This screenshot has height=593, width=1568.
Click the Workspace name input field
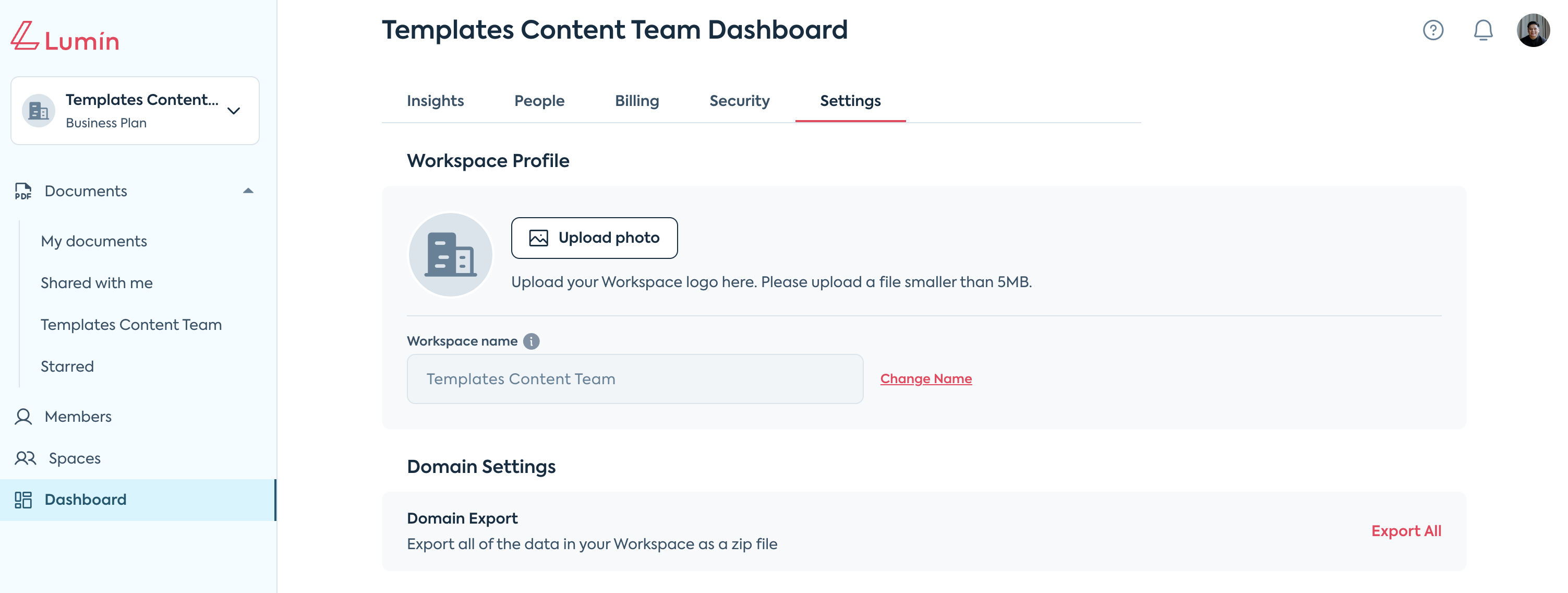(x=635, y=379)
